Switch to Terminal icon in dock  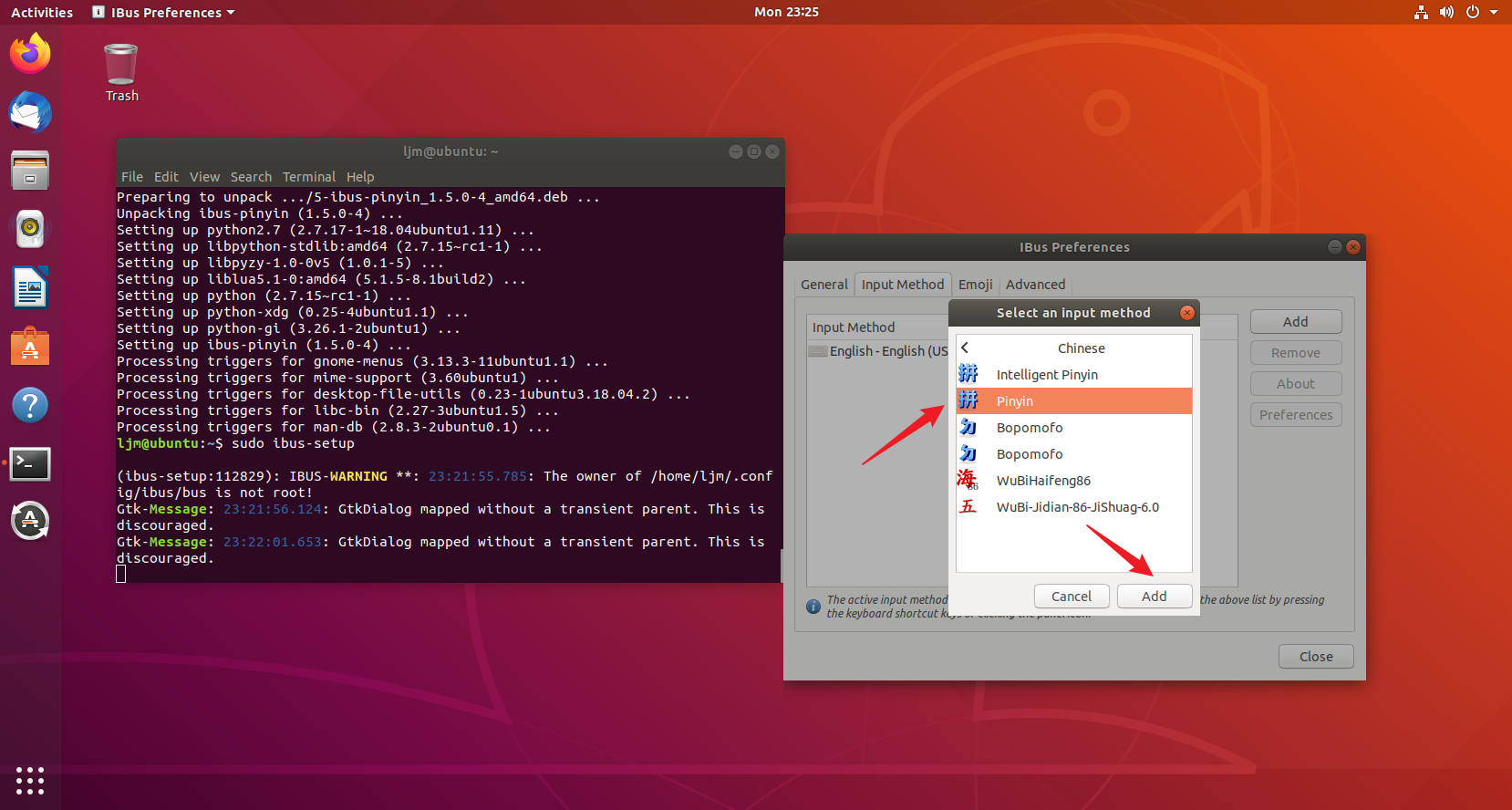click(30, 463)
